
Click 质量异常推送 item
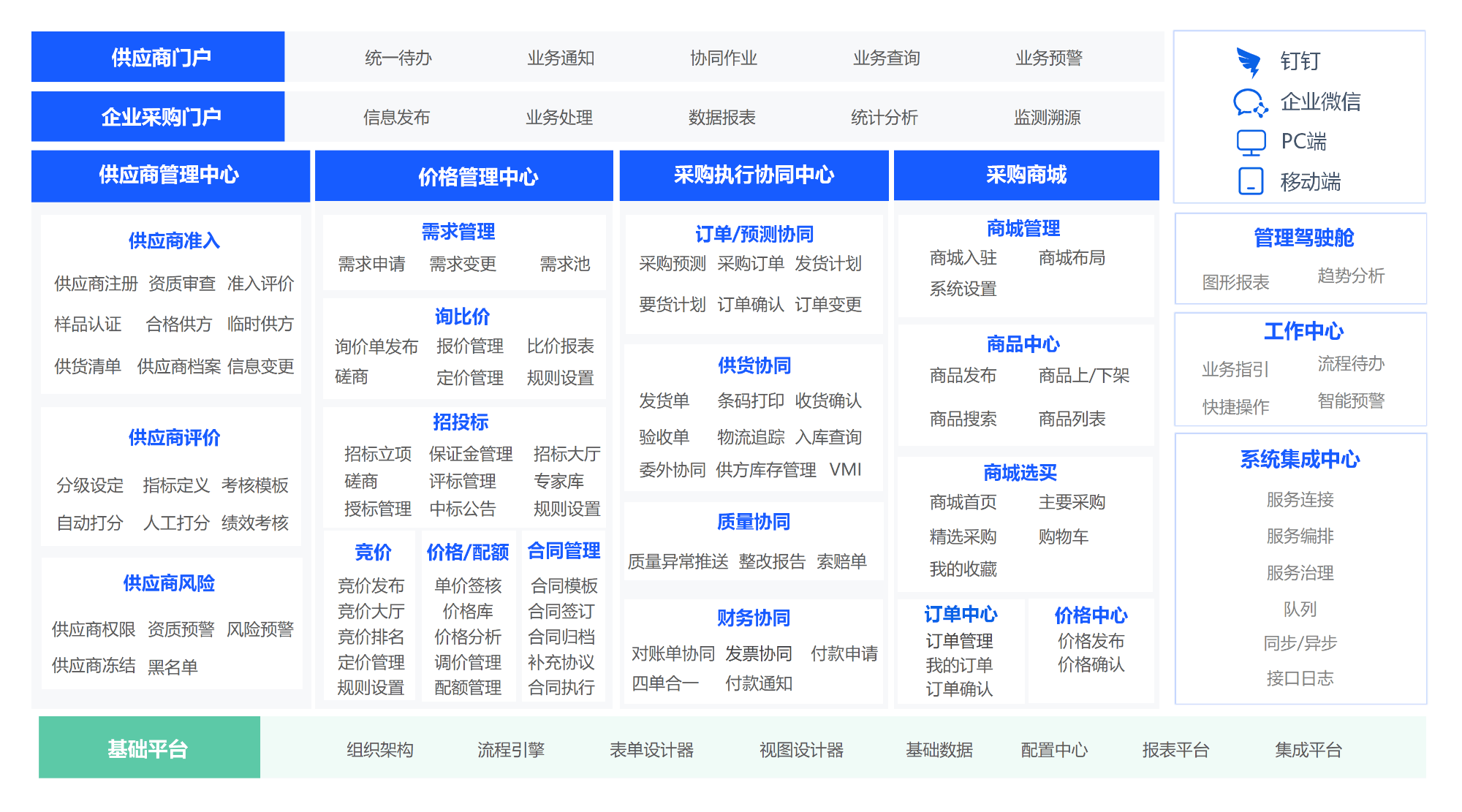[678, 561]
